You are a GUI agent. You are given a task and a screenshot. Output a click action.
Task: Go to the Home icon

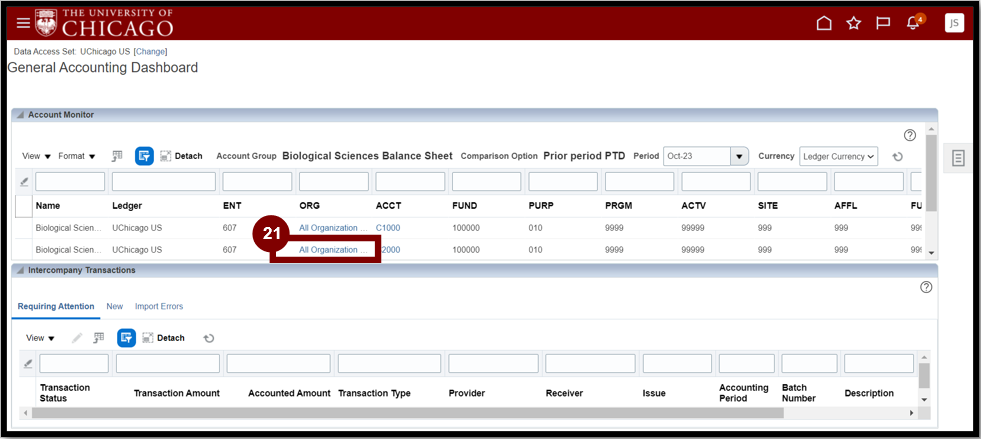(x=825, y=23)
